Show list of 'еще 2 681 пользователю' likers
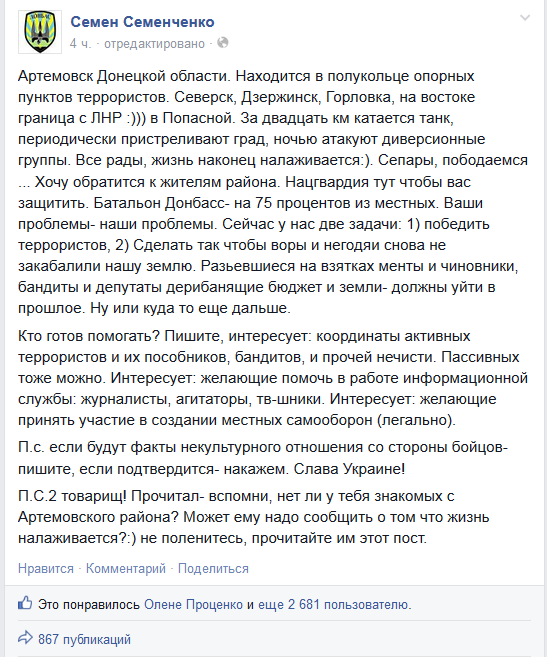 (334, 605)
